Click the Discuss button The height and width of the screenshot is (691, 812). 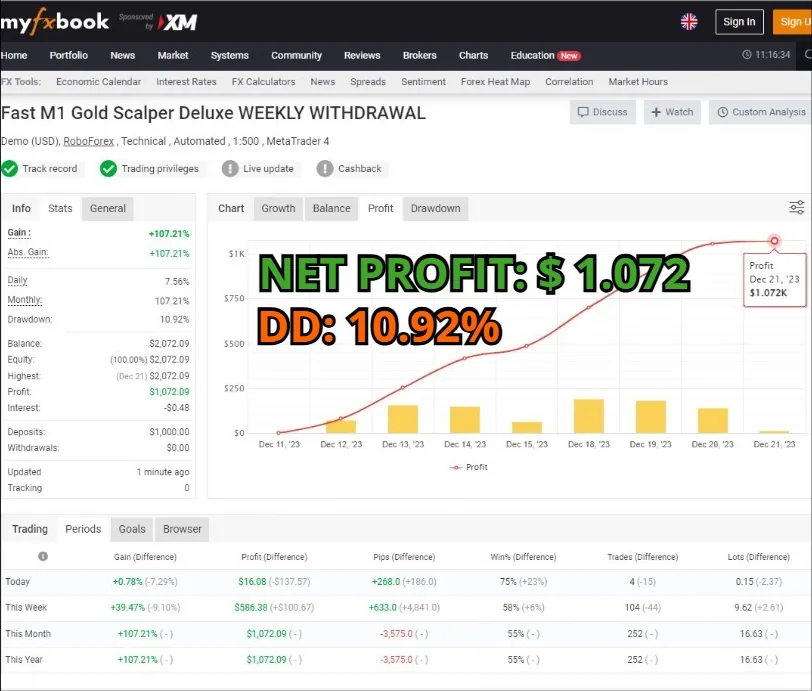click(603, 112)
